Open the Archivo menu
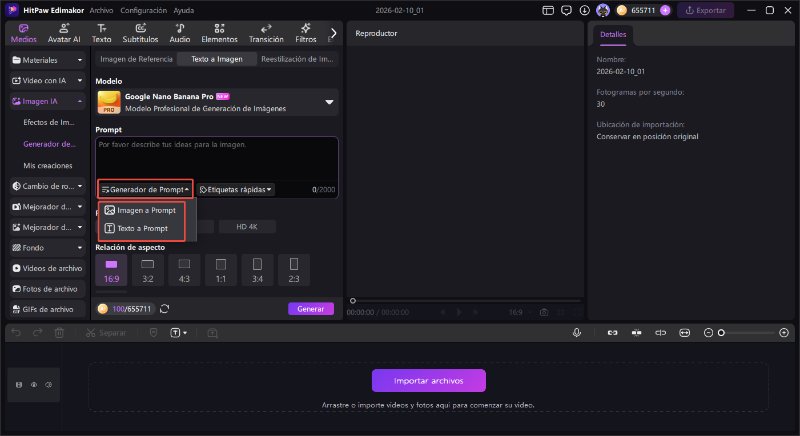The image size is (800, 436). click(x=101, y=10)
